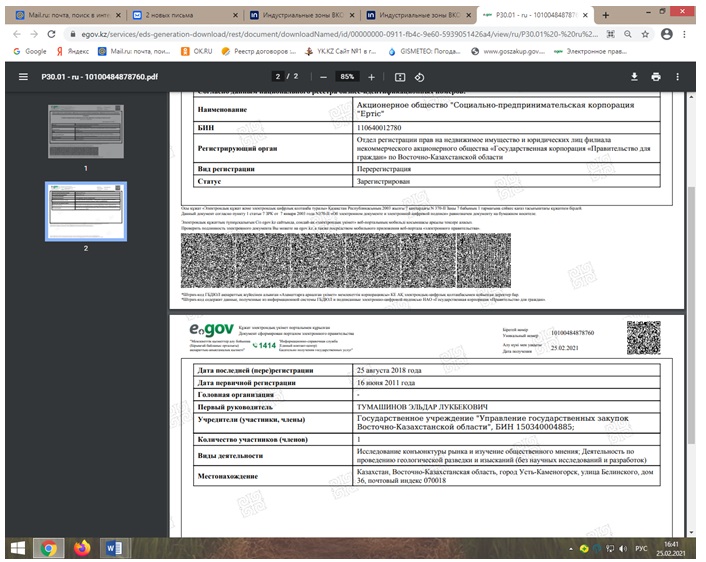
Task: Click the БИН value 110640012780
Action: [x=379, y=128]
